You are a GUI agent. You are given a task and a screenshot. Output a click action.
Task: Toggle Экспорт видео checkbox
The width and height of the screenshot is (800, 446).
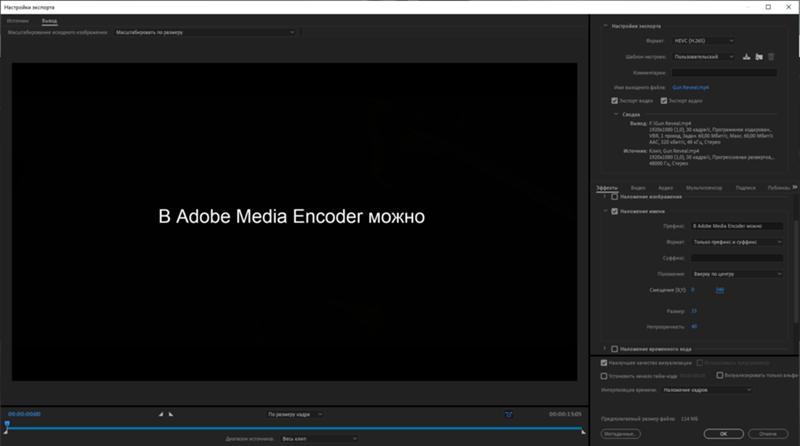coord(614,101)
